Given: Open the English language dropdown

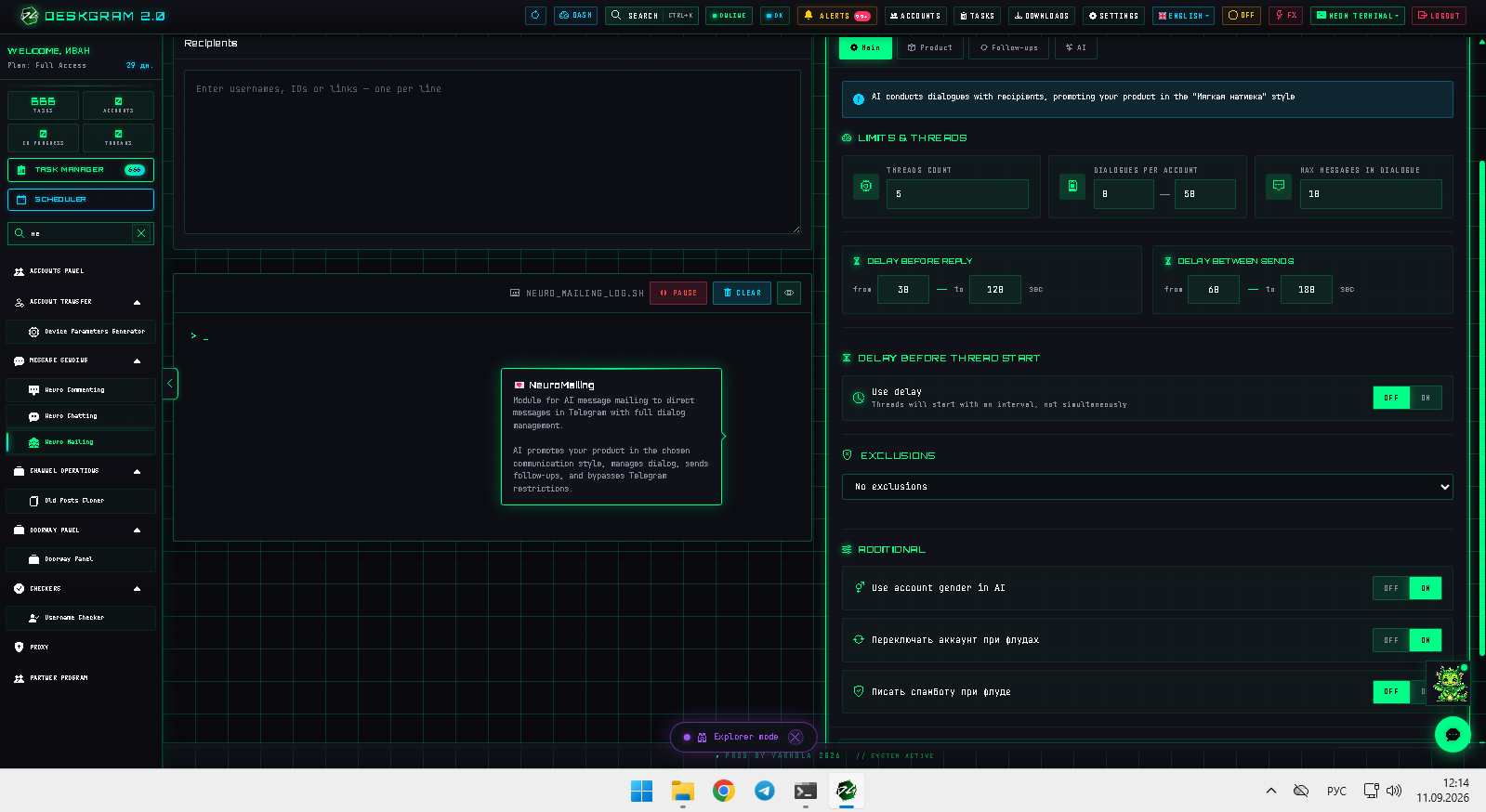Looking at the screenshot, I should [1183, 16].
